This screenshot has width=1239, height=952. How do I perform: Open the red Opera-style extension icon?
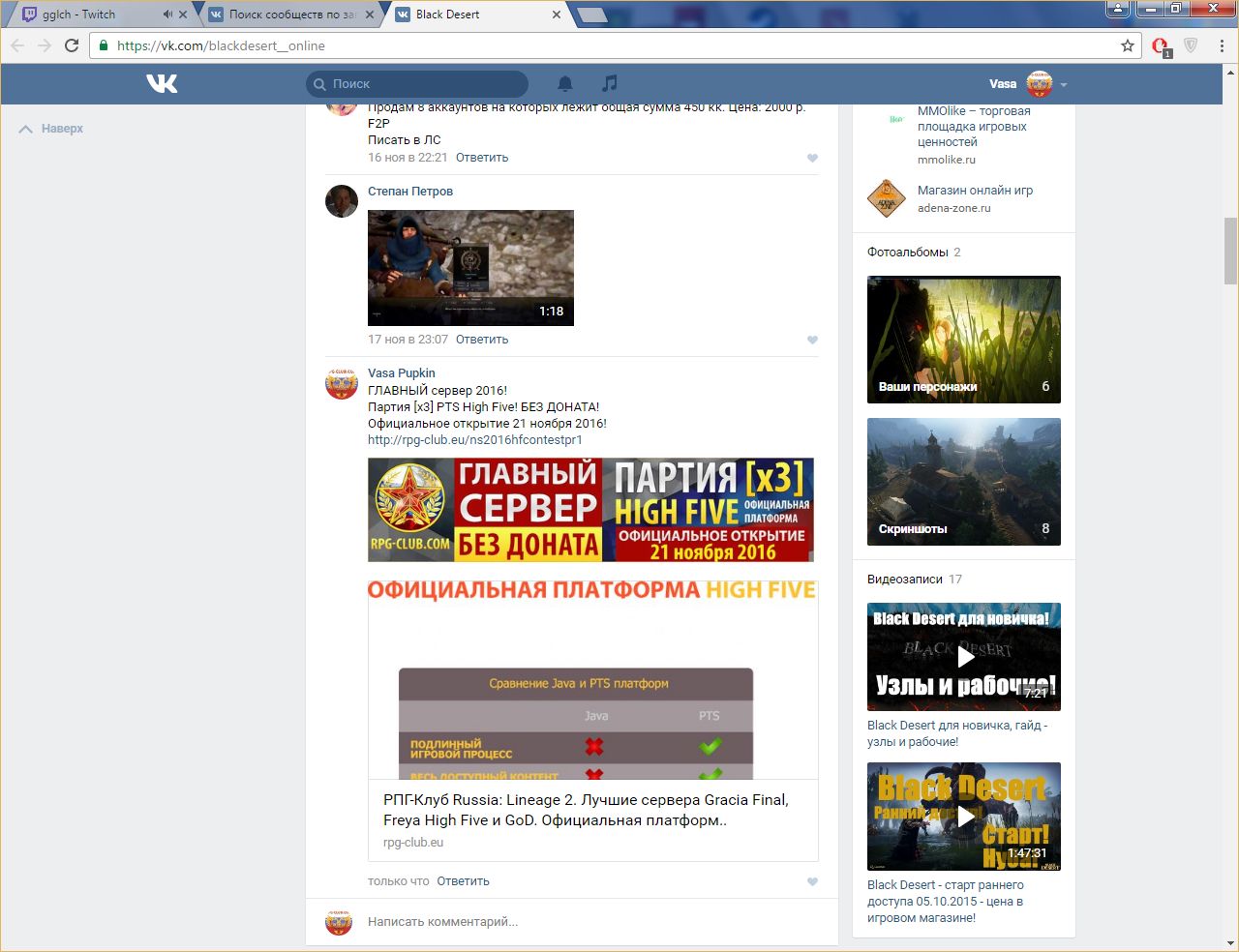click(1161, 45)
